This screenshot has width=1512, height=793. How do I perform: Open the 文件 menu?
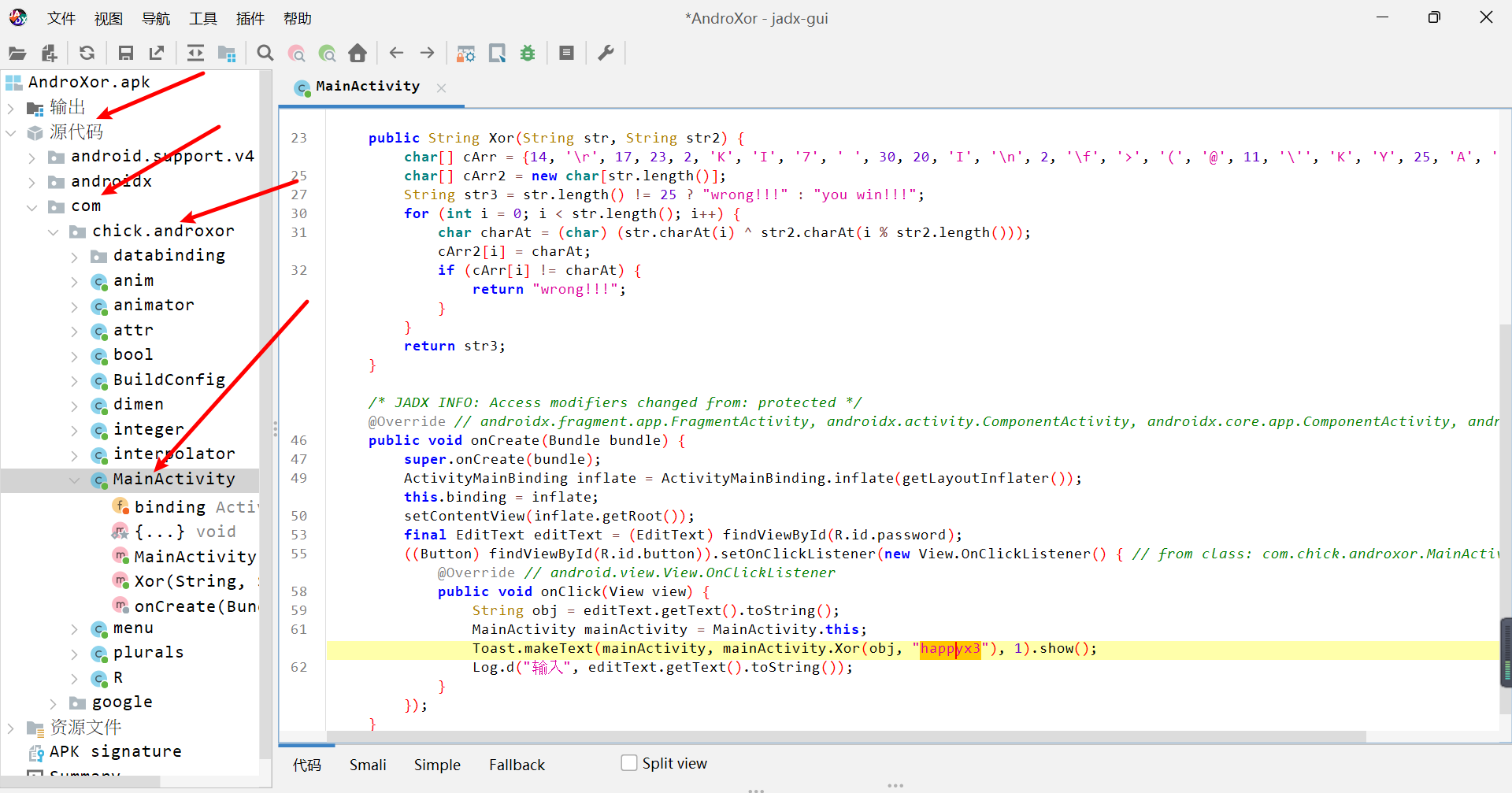(61, 18)
